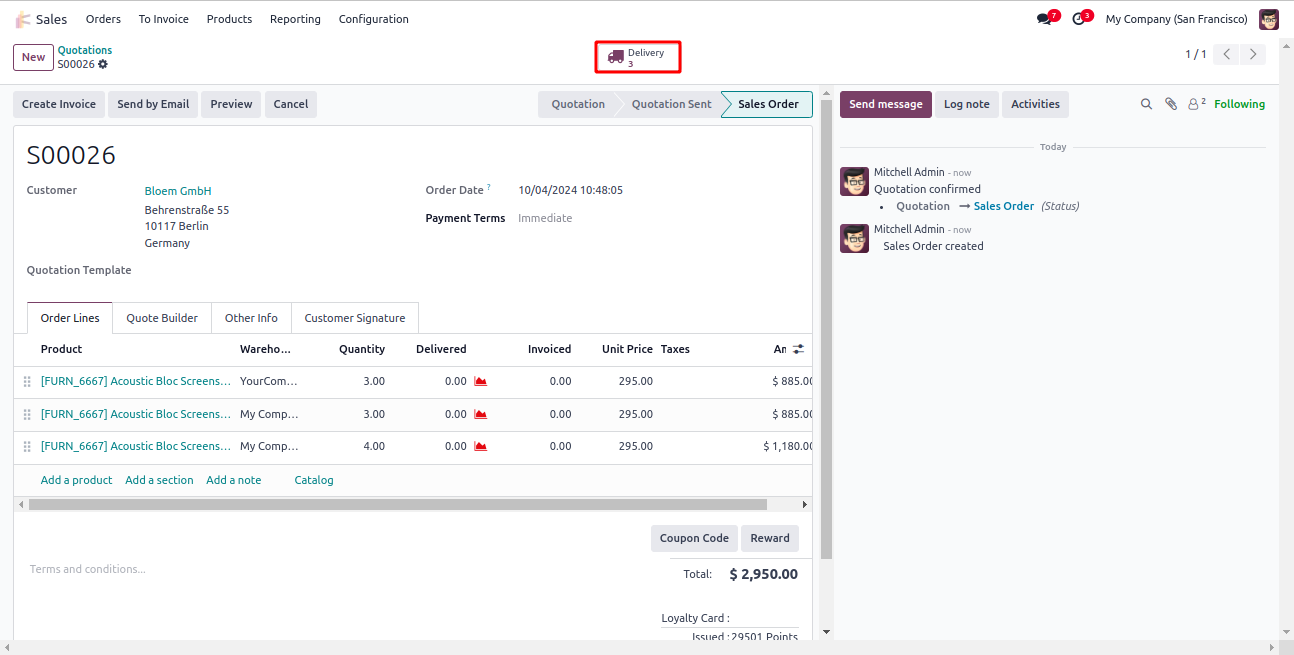
Task: Click the paperclip attachments icon
Action: [1171, 104]
